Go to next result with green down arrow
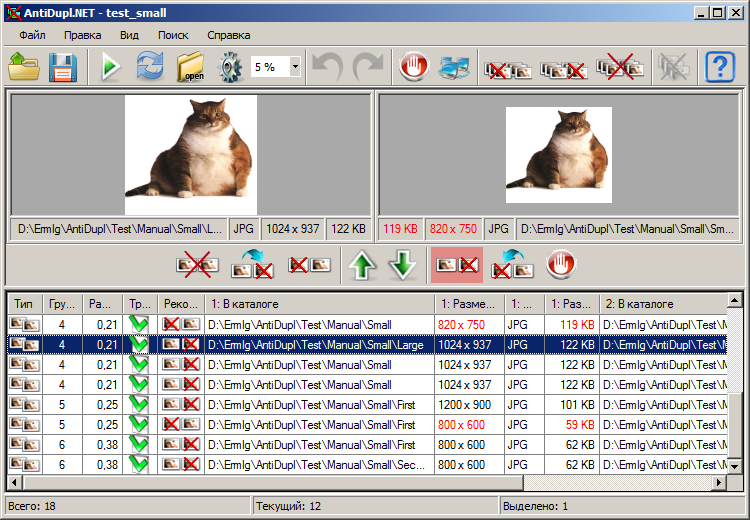 tap(402, 265)
